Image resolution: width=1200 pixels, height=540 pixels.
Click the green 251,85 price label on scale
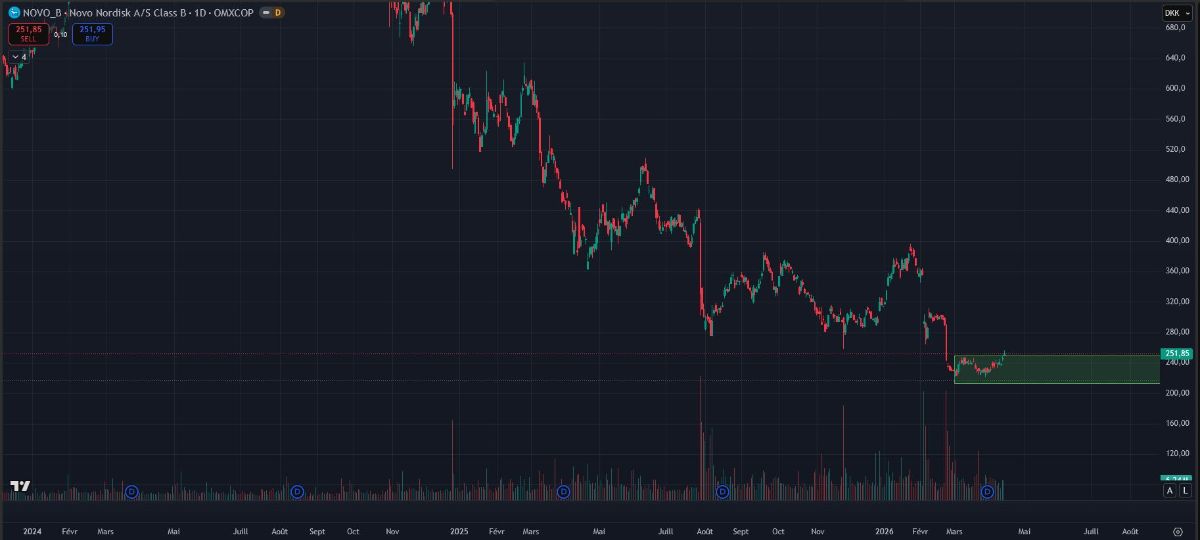click(1175, 353)
